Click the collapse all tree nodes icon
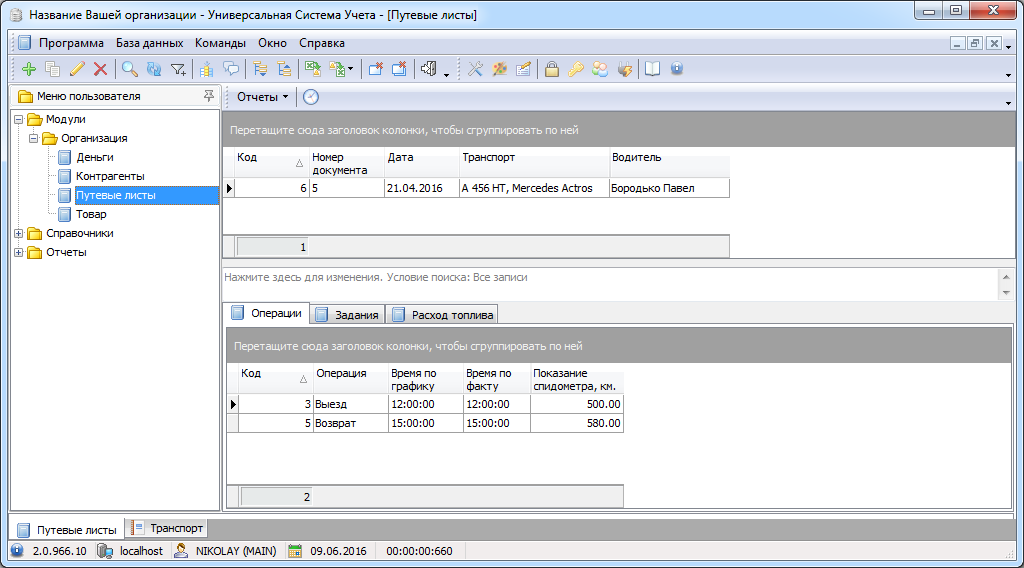Viewport: 1024px width, 568px height. pyautogui.click(x=284, y=69)
